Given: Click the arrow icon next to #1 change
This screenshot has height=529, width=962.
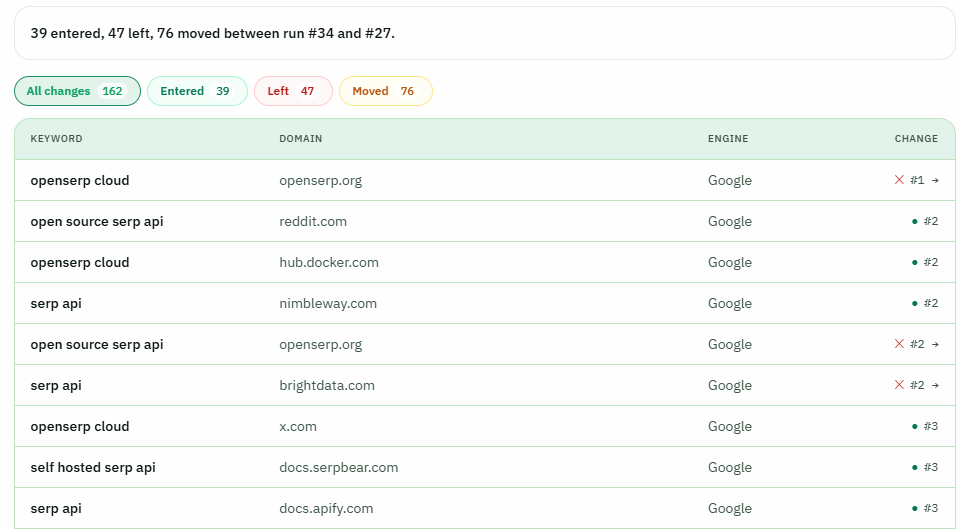Looking at the screenshot, I should click(x=935, y=180).
